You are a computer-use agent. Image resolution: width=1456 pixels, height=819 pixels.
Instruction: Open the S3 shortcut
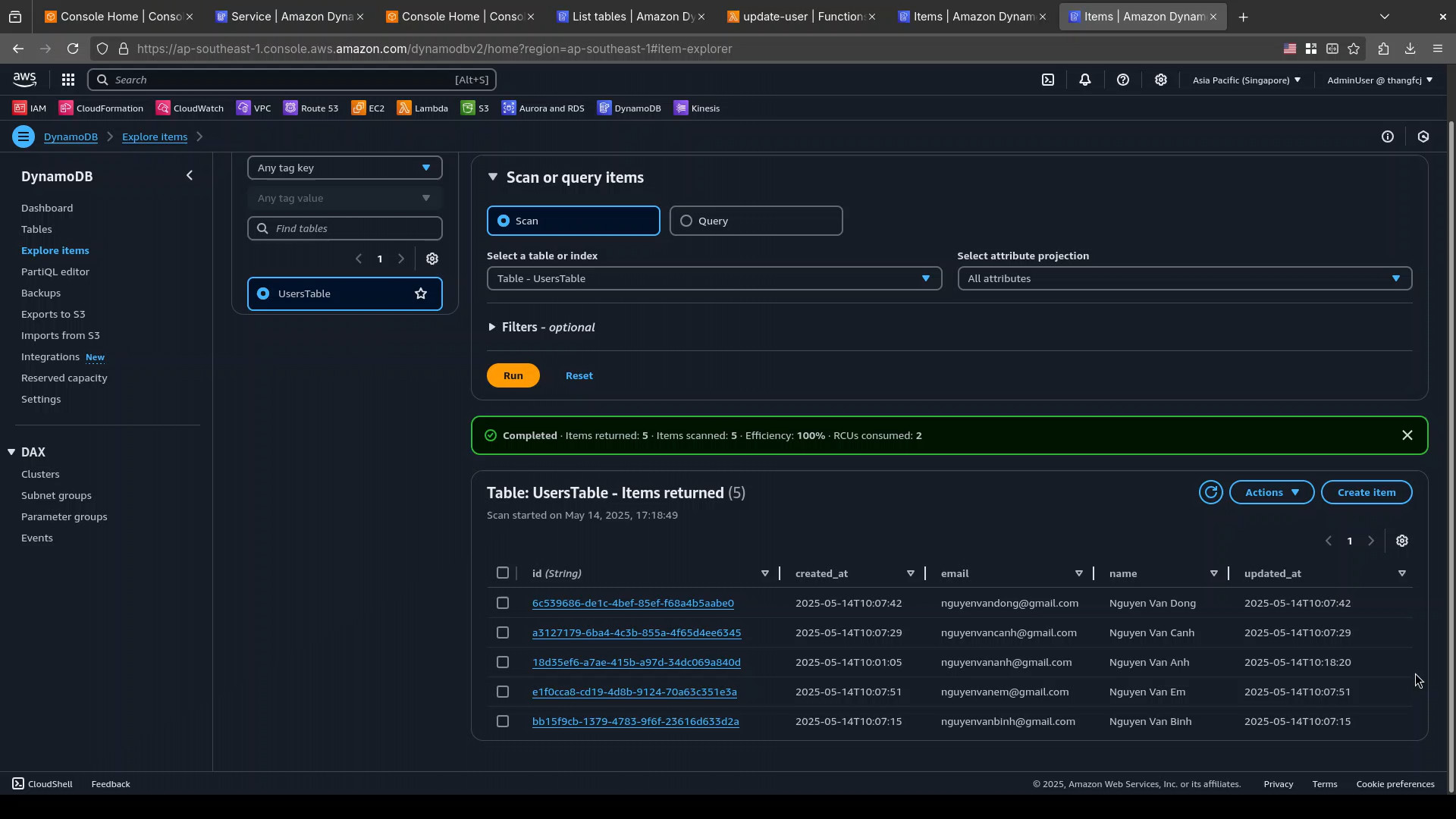(x=475, y=108)
